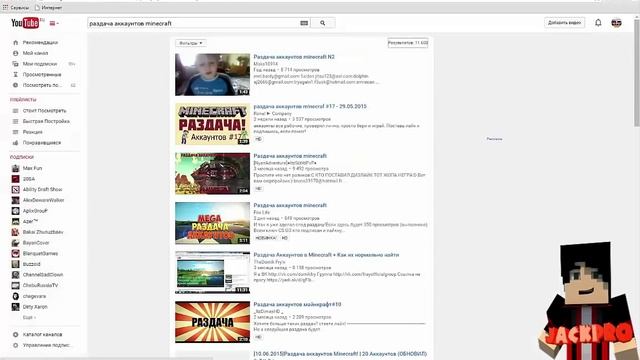Open Dirty Aaron channel icon
640x360 pixels.
[16, 307]
